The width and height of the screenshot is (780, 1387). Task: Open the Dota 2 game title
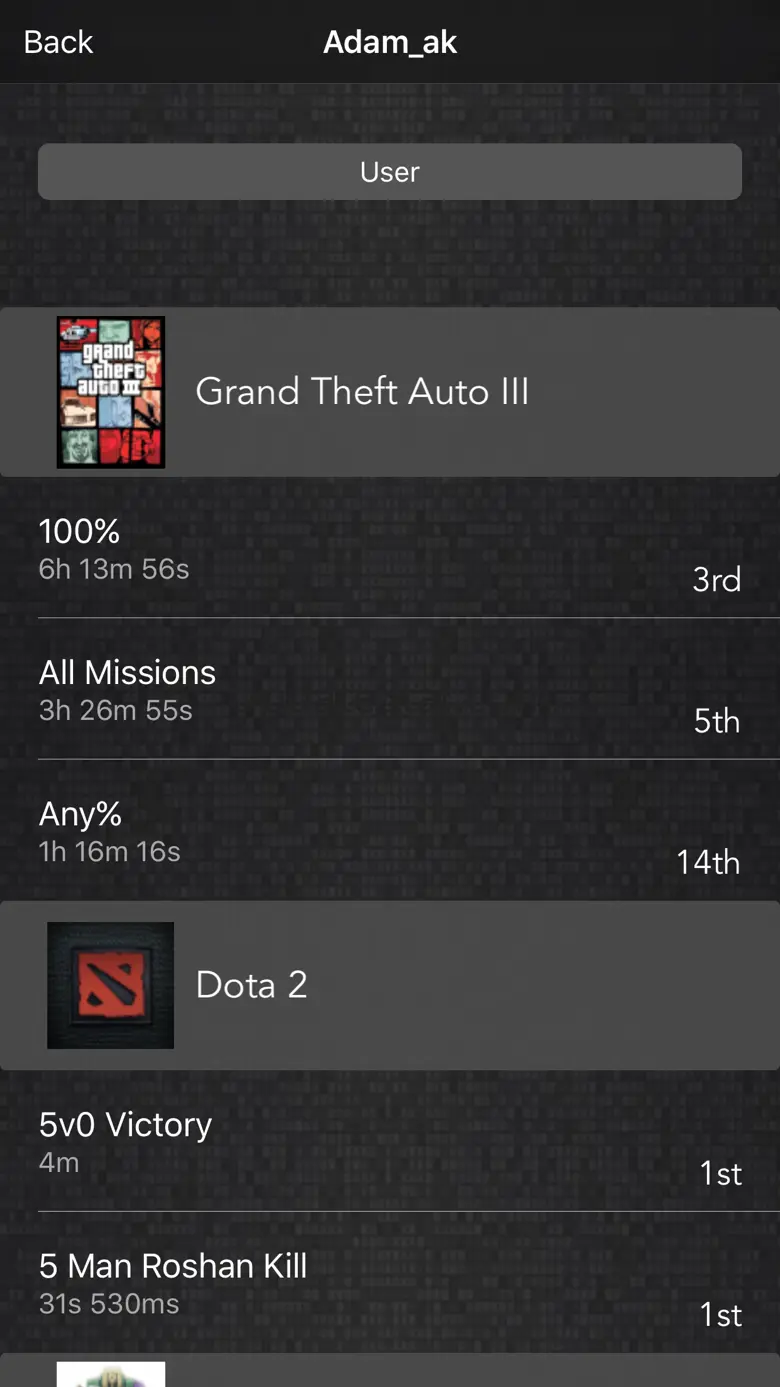251,985
